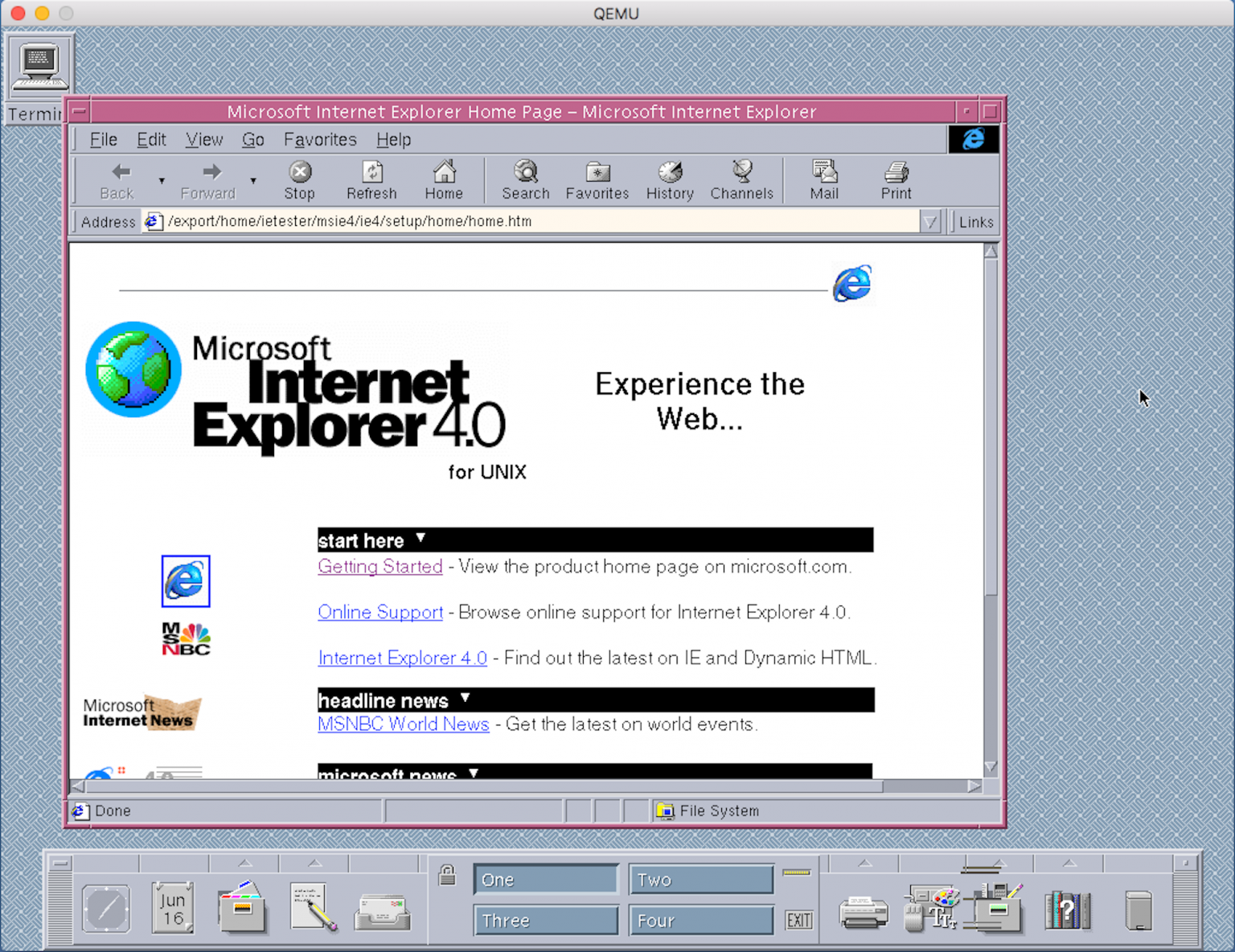Stop the page loading
This screenshot has width=1235, height=952.
pyautogui.click(x=299, y=181)
